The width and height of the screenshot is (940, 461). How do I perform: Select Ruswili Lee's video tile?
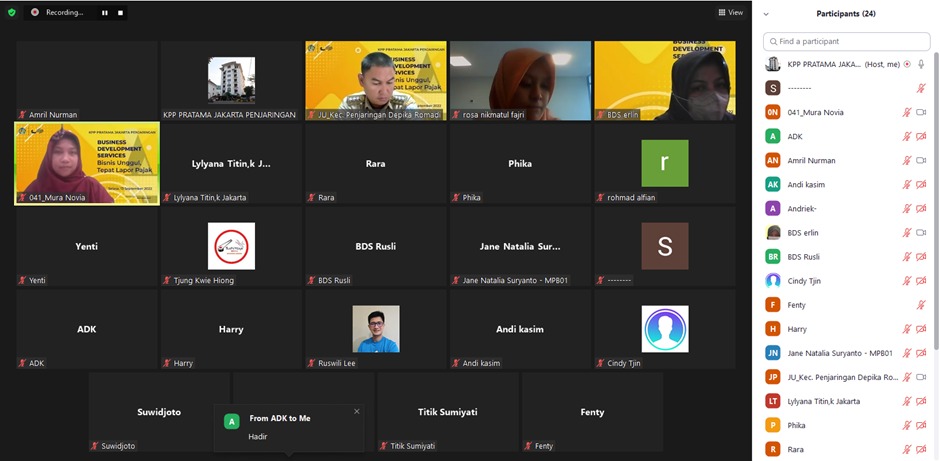pos(375,329)
